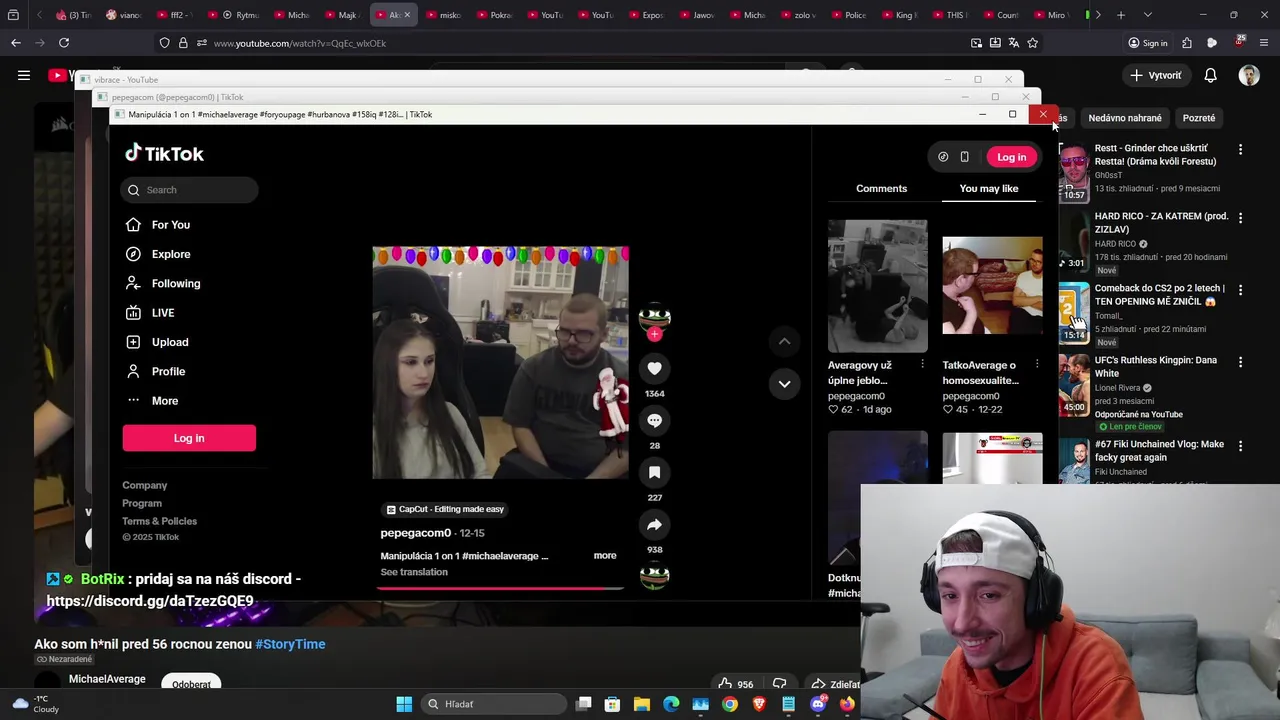
Task: Open TikTok comments via the speech bubble icon
Action: (654, 421)
